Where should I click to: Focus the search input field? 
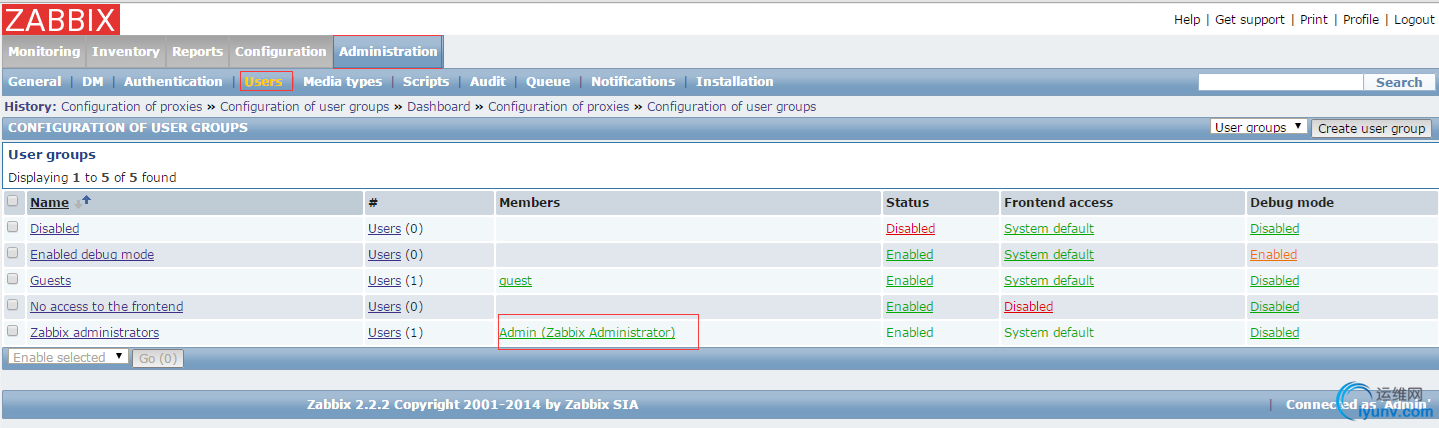(1281, 82)
